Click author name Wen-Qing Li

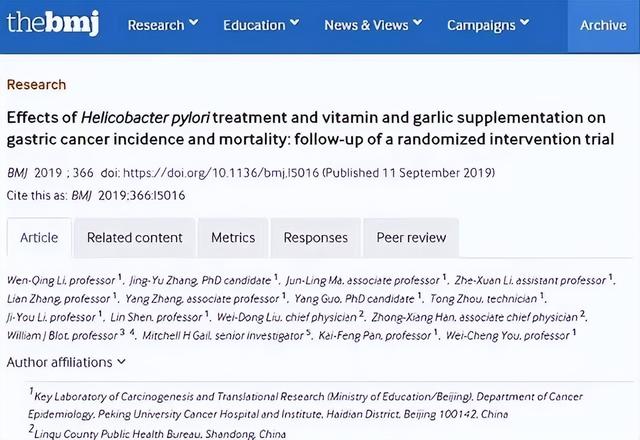[35, 280]
